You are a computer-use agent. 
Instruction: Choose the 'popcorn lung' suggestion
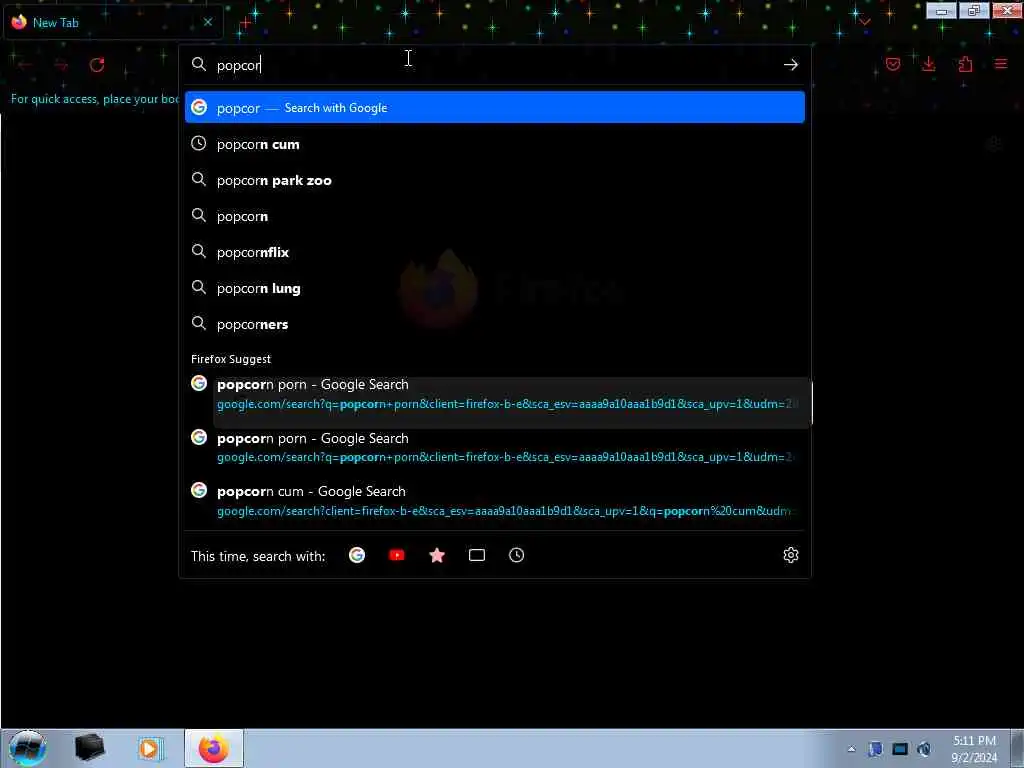pyautogui.click(x=494, y=287)
